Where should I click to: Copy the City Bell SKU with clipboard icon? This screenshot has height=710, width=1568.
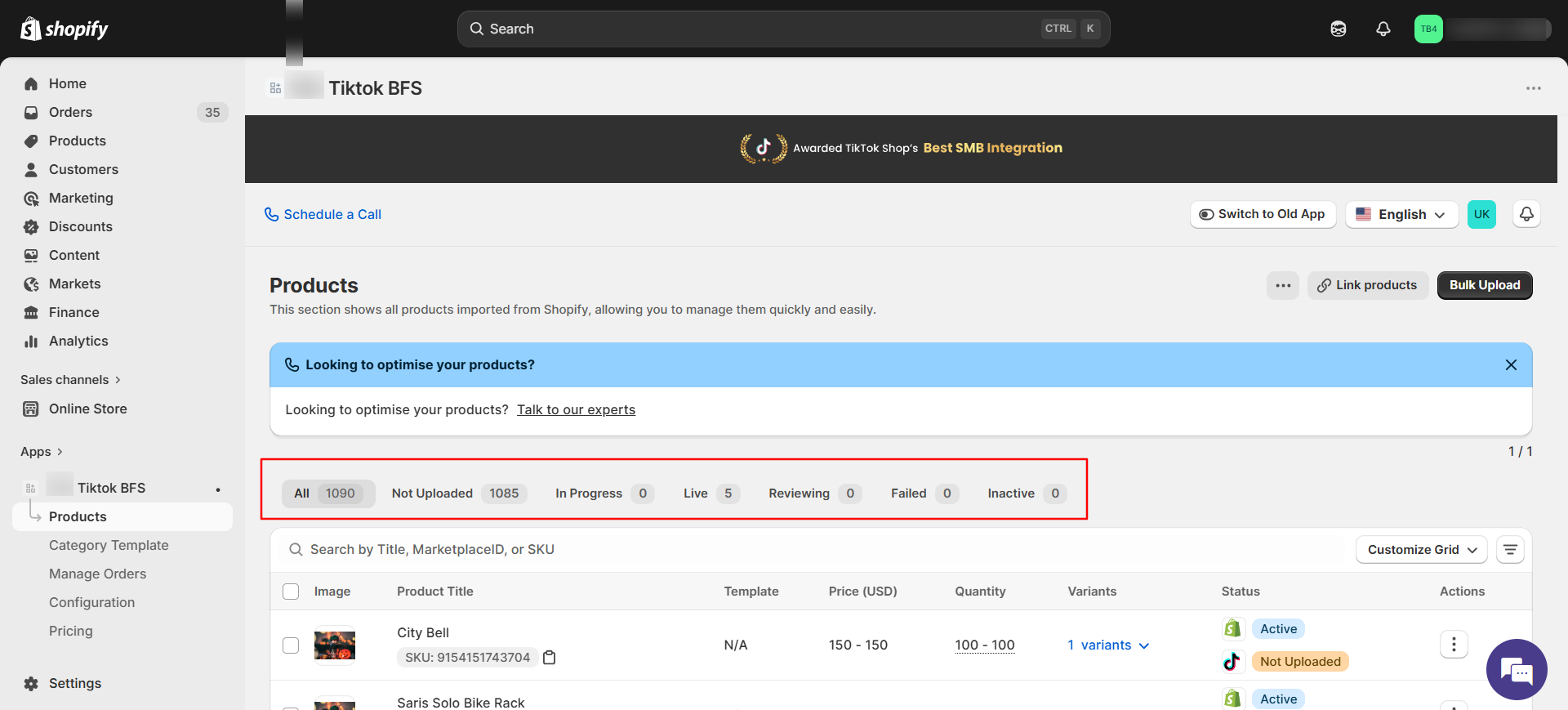click(550, 658)
